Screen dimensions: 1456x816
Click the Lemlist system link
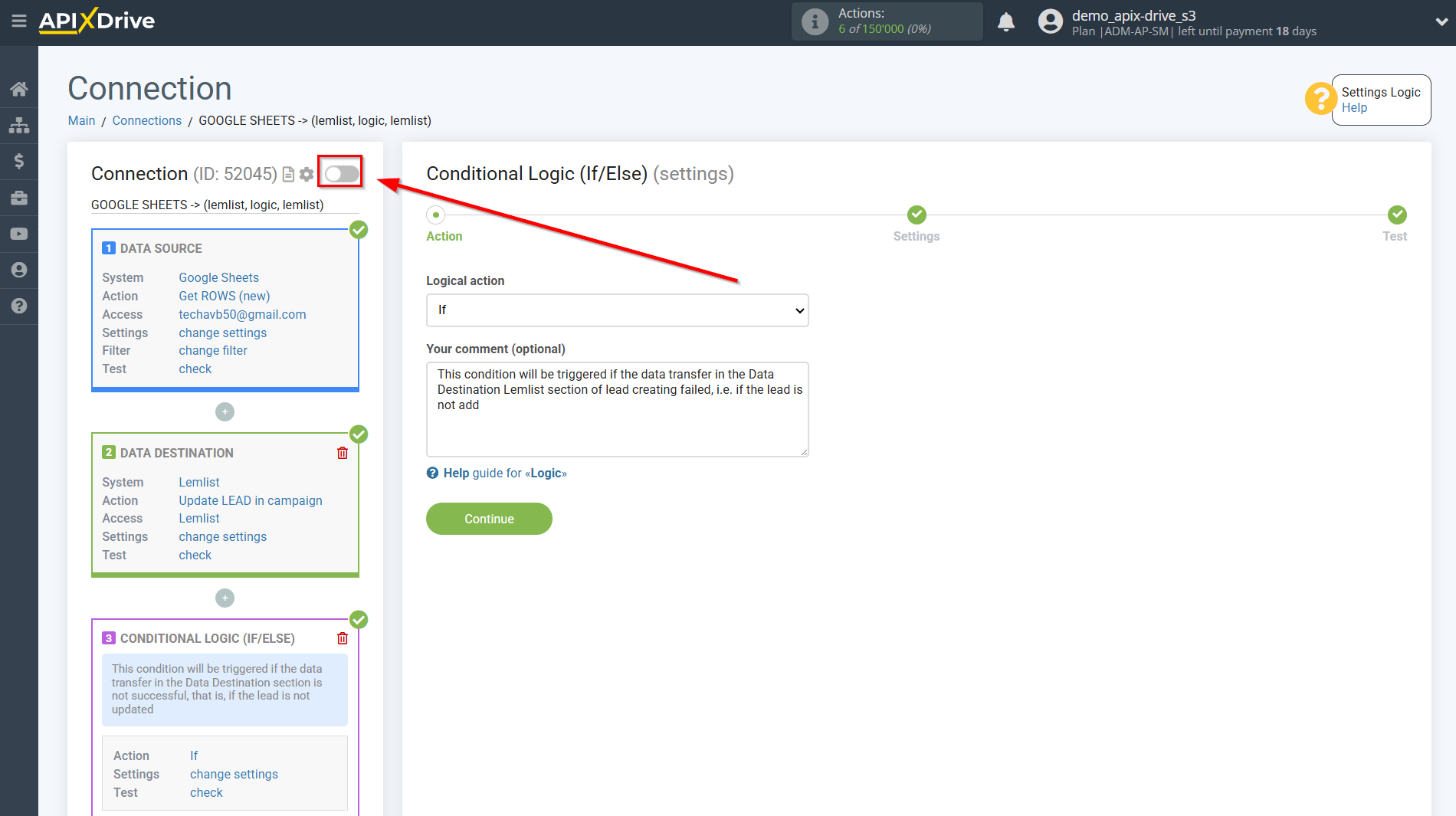(x=199, y=482)
